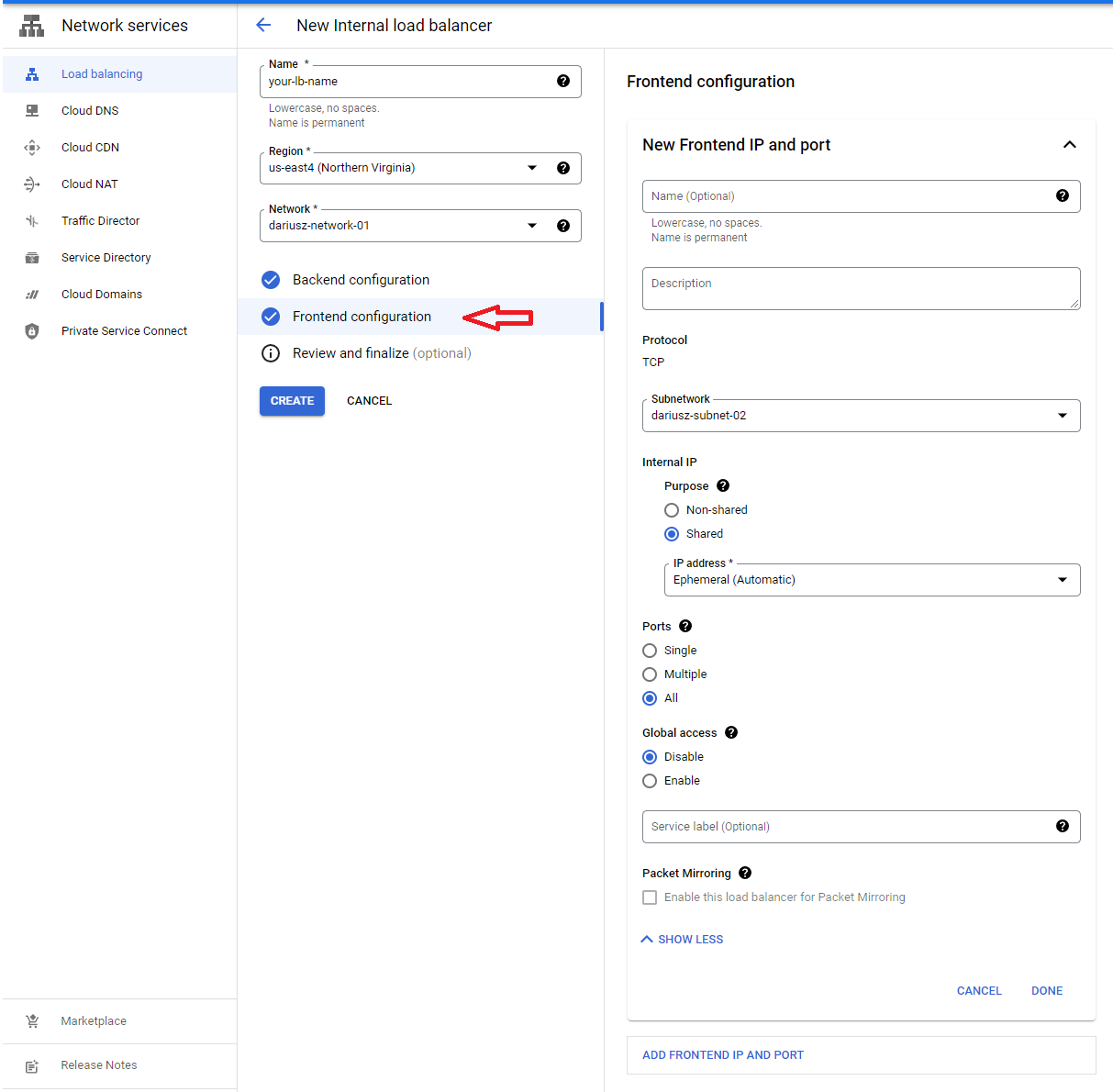
Task: Open help icon for the Network field
Action: click(563, 226)
